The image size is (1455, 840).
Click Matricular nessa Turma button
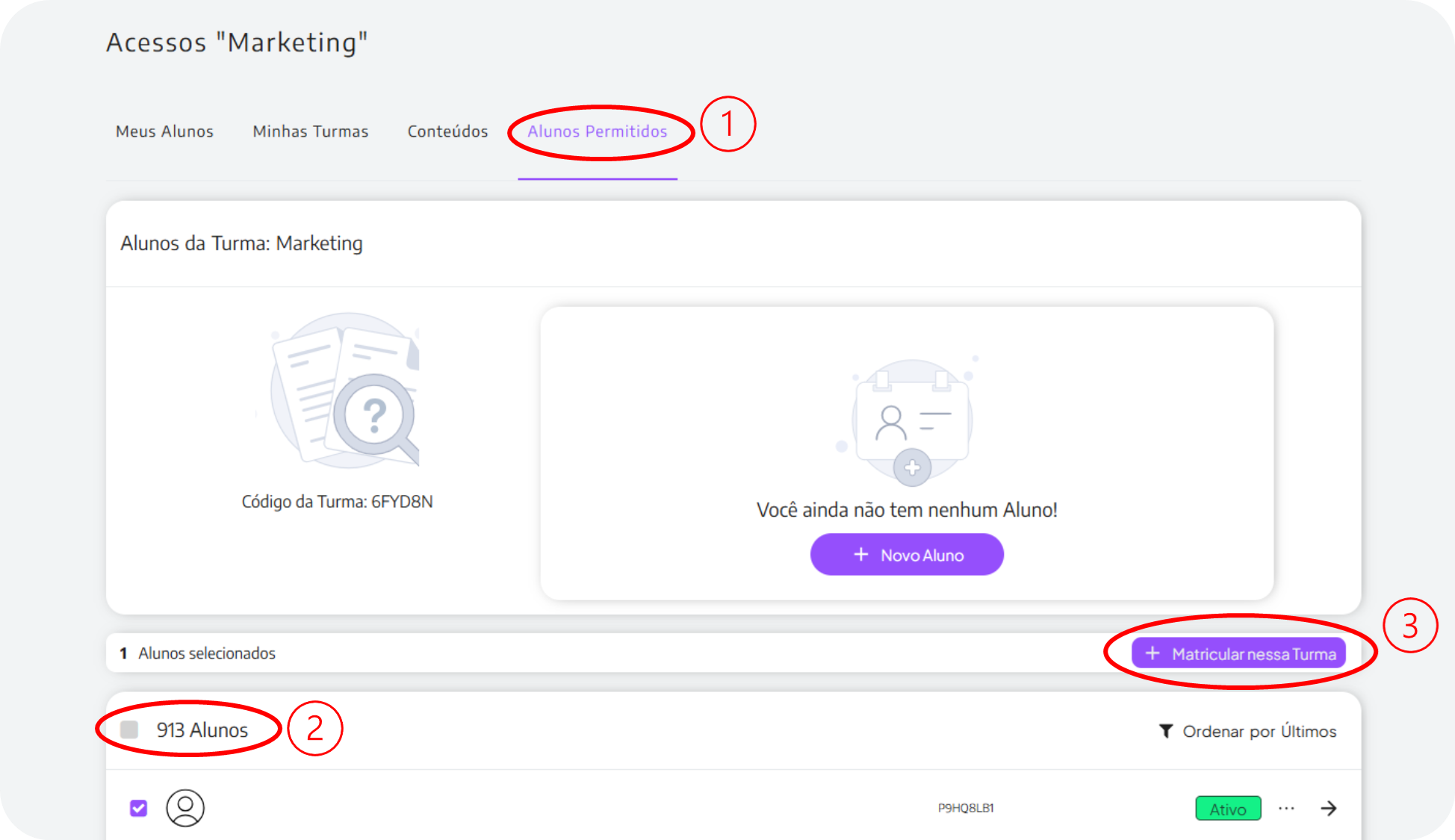pyautogui.click(x=1238, y=653)
